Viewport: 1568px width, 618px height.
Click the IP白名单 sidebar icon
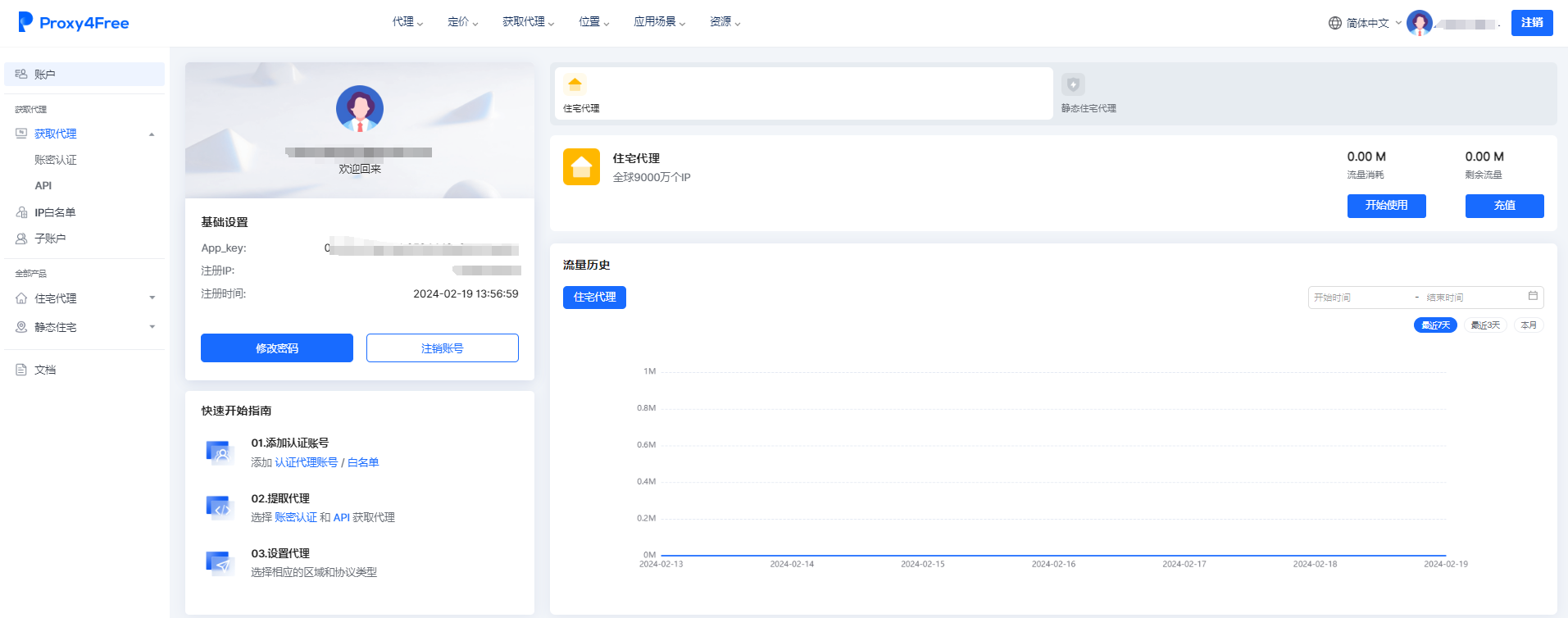21,212
